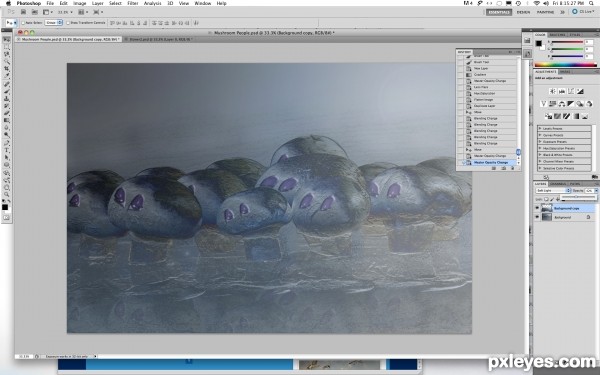
Task: Expand the Levels Presets list
Action: [x=564, y=129]
